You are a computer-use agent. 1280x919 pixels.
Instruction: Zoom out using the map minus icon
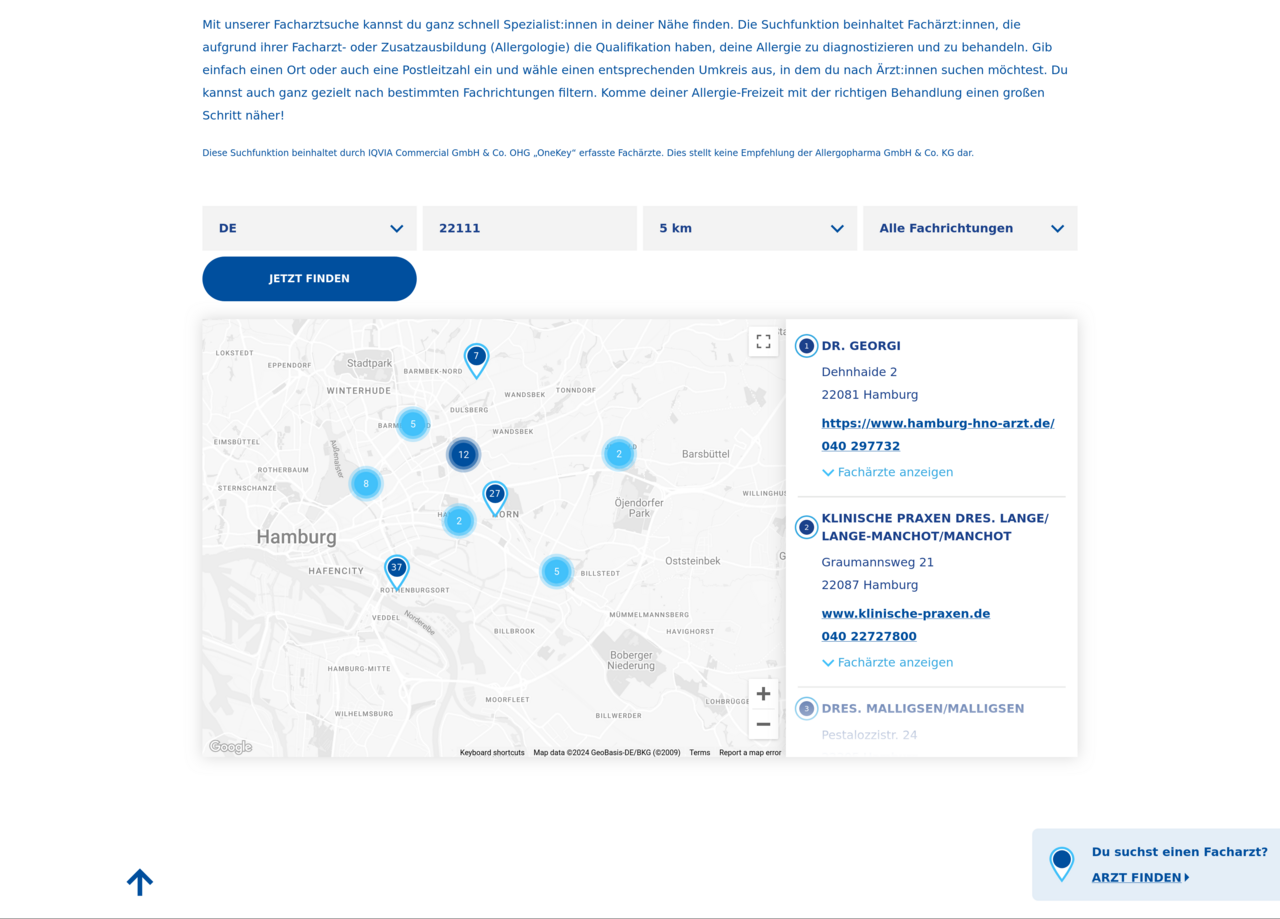(763, 724)
